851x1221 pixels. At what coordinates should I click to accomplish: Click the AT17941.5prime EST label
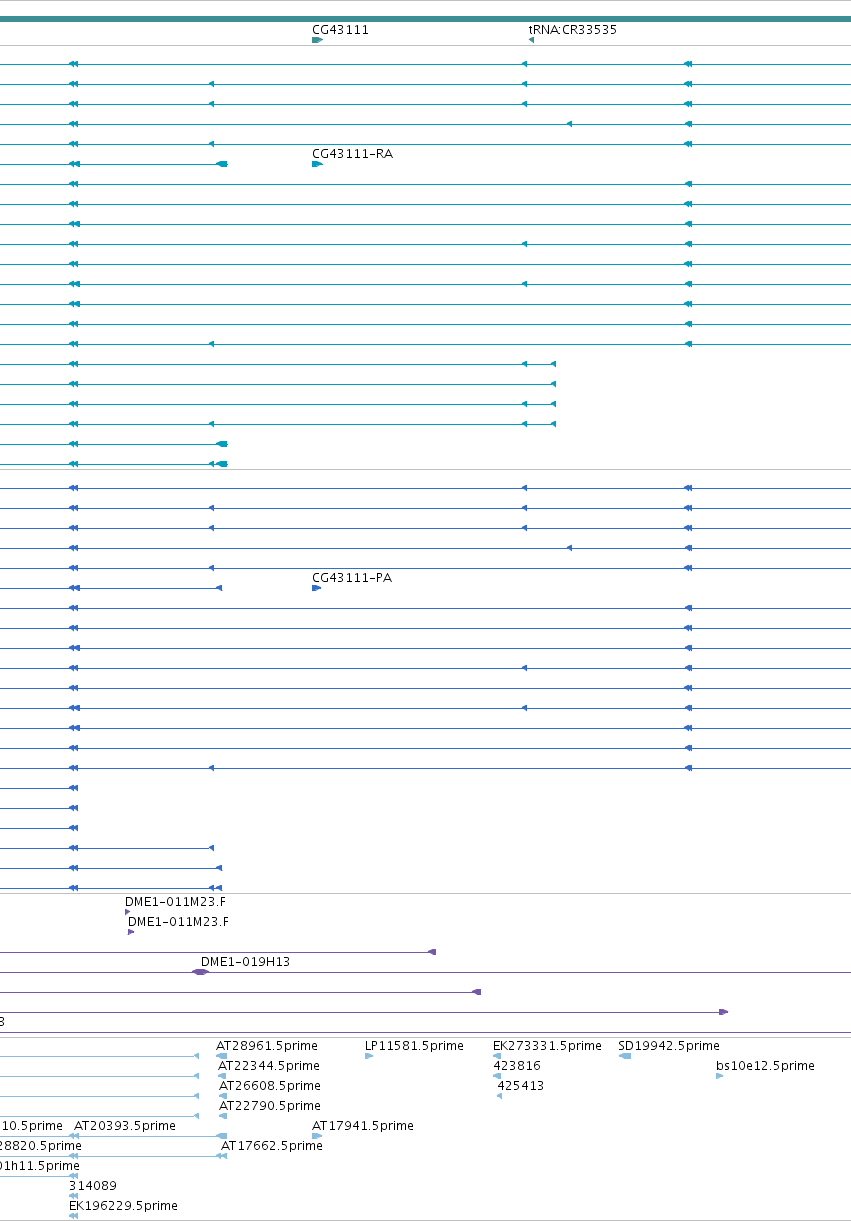click(x=363, y=1126)
